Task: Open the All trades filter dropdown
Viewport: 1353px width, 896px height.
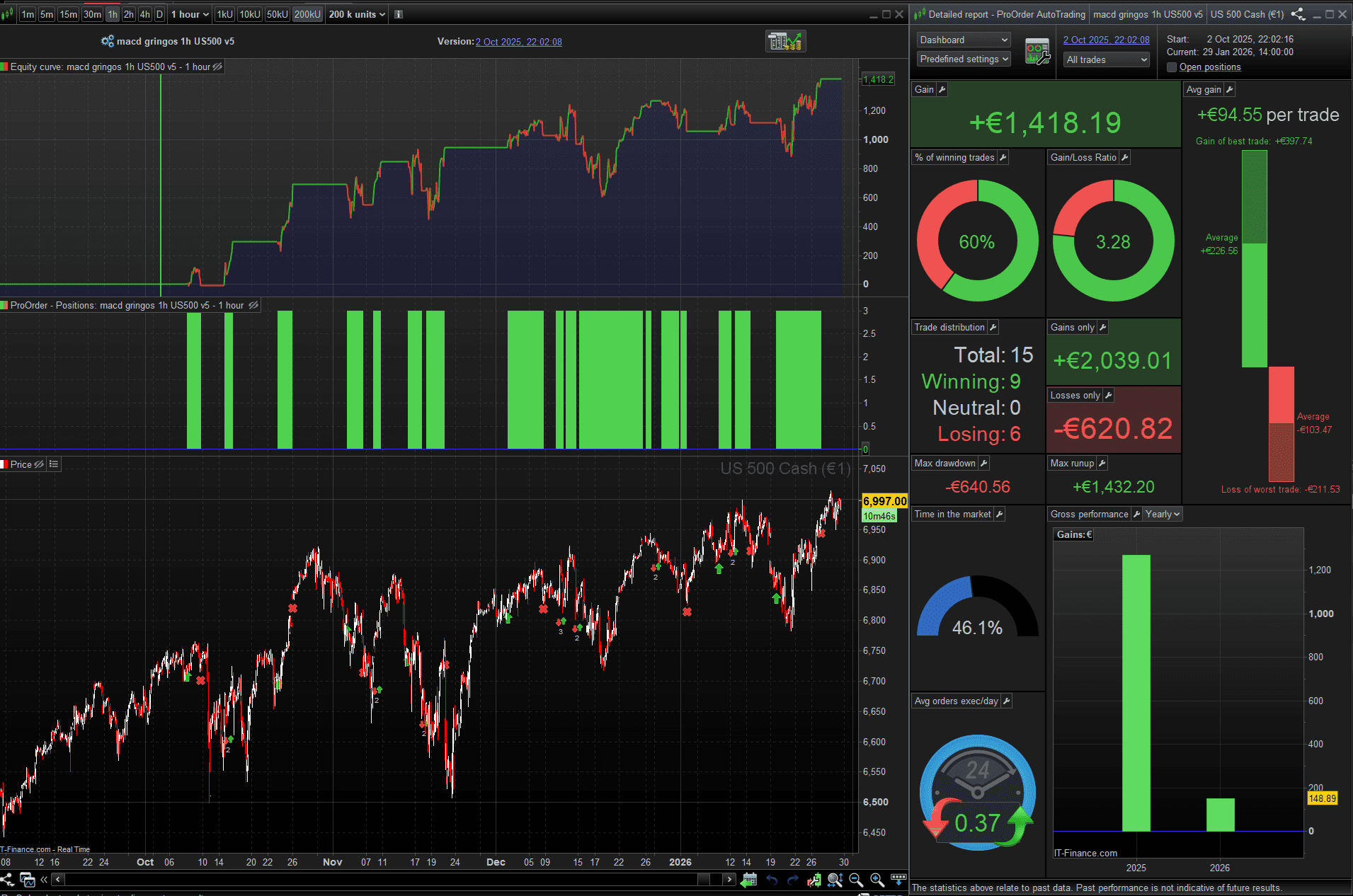Action: pos(1107,60)
